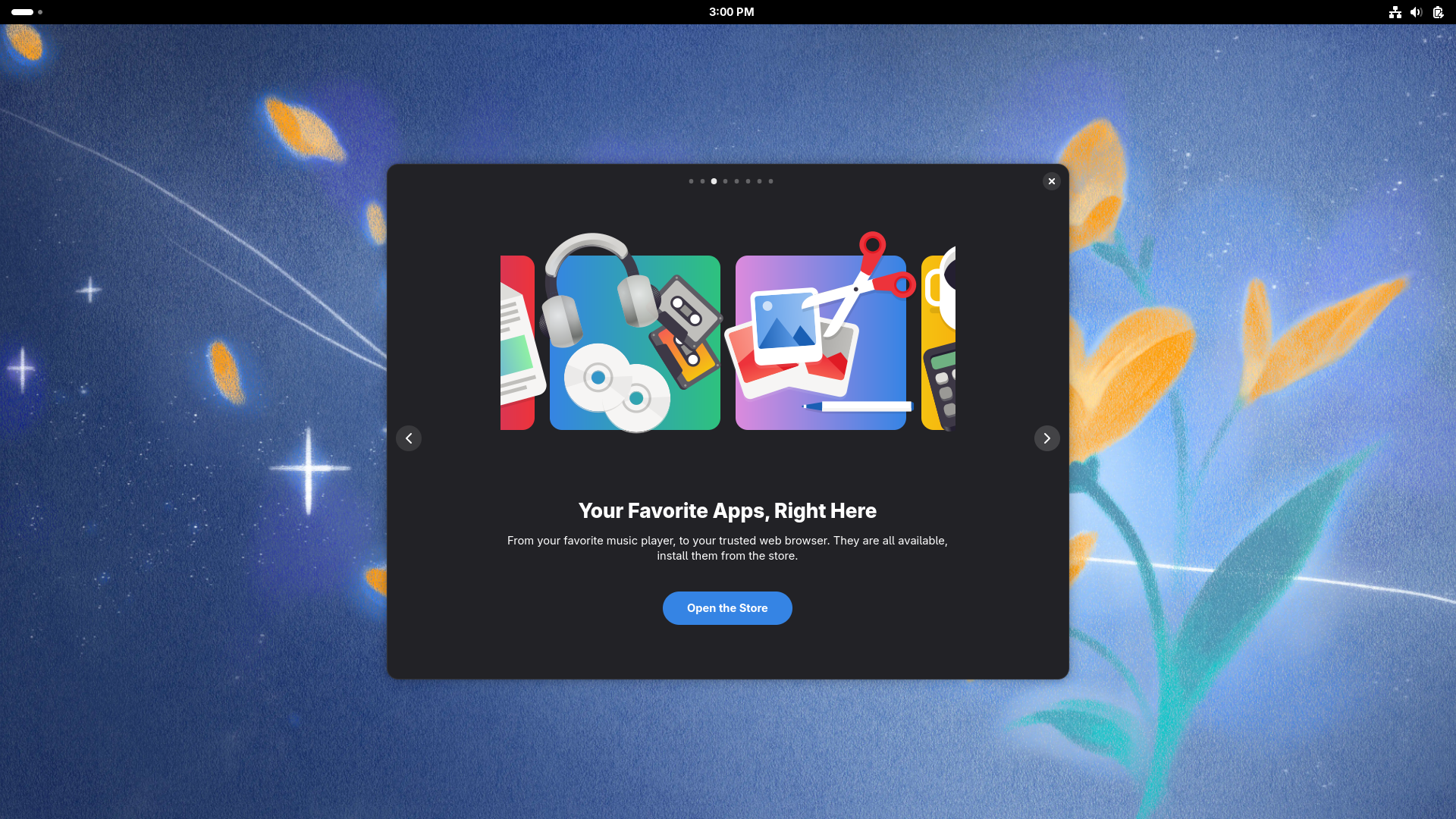1456x819 pixels.
Task: Go back to the previous tour slide
Action: pyautogui.click(x=409, y=438)
